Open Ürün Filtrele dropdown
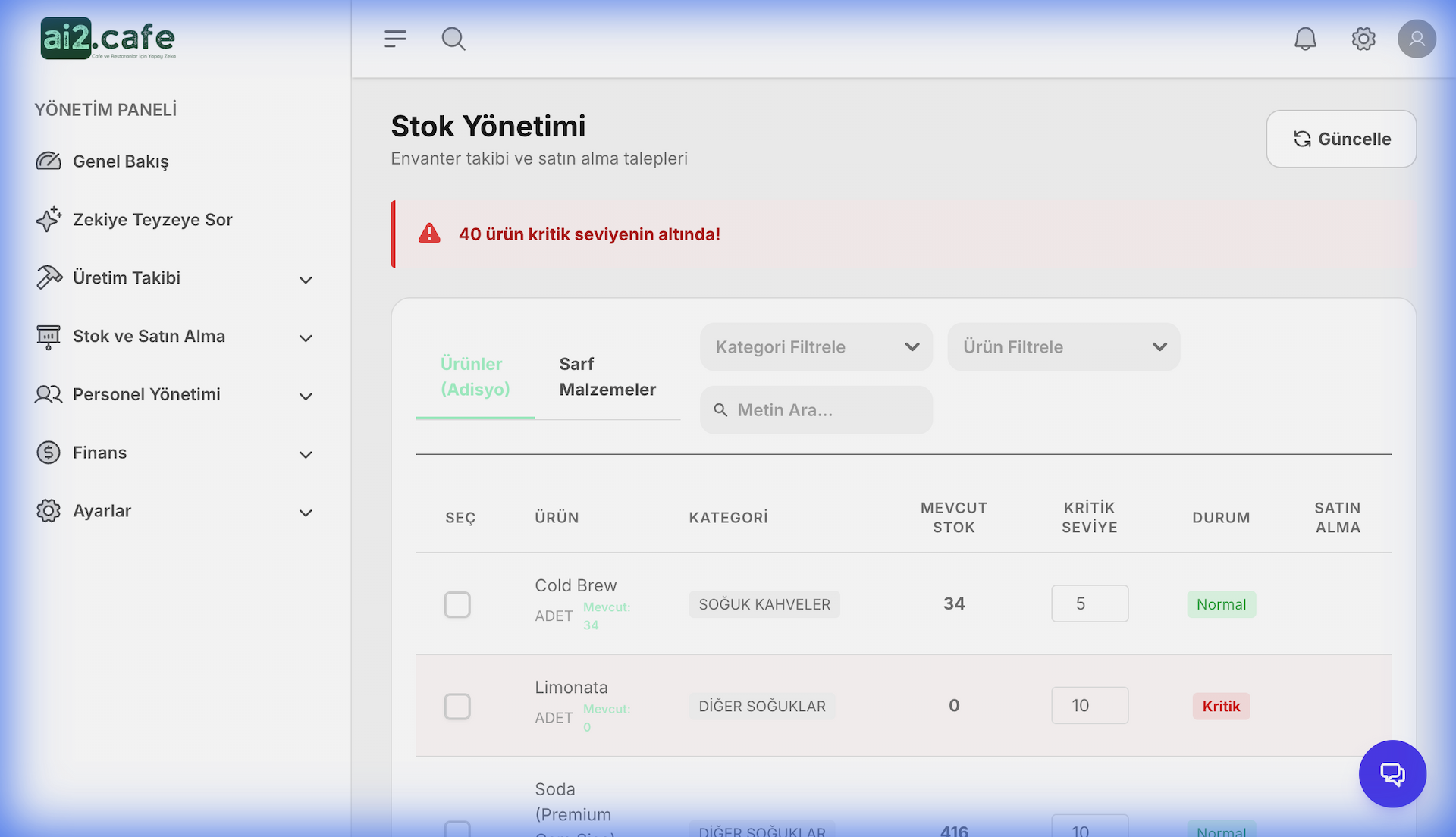Screen dimensions: 1456x837 [1063, 346]
